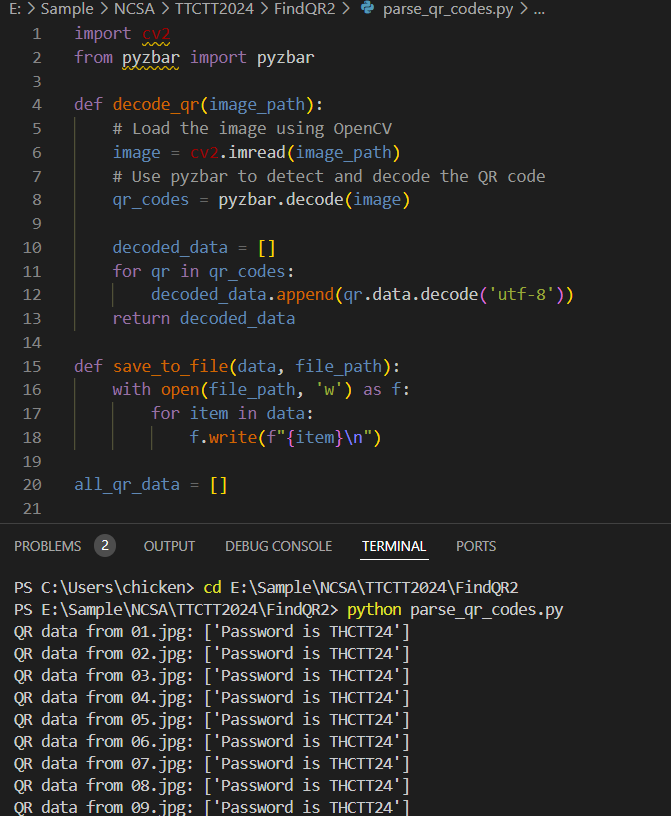Image resolution: width=671 pixels, height=816 pixels.
Task: Click the breadcrumb ellipsis for symbols
Action: pos(539,9)
